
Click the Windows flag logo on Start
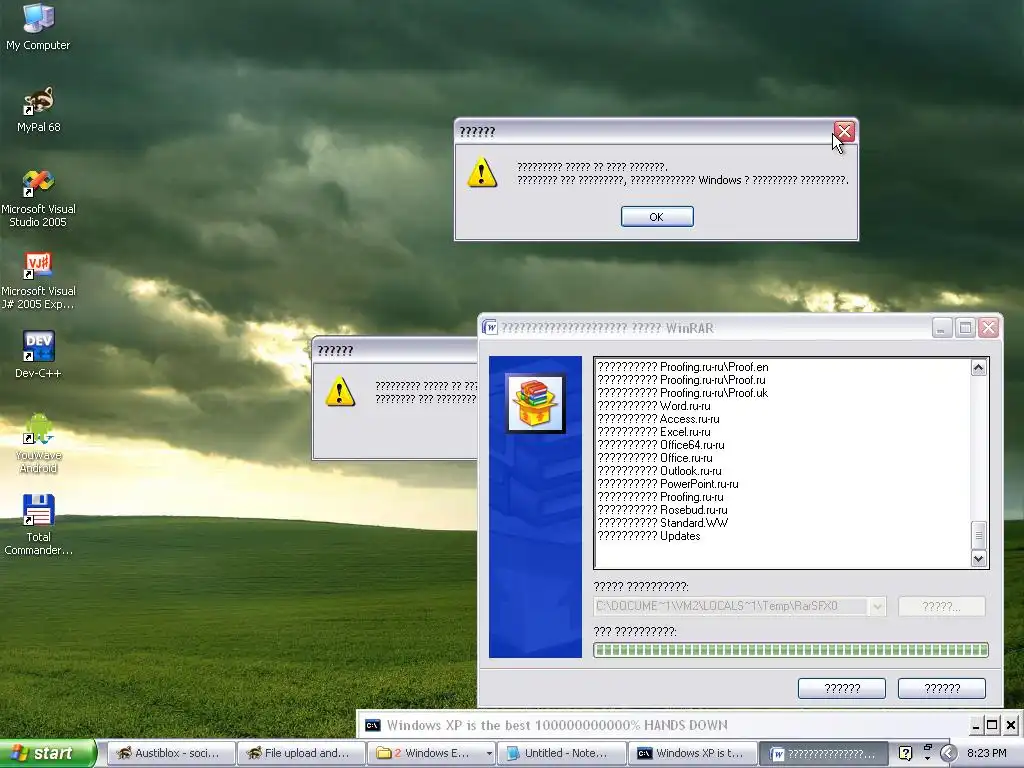pos(18,753)
